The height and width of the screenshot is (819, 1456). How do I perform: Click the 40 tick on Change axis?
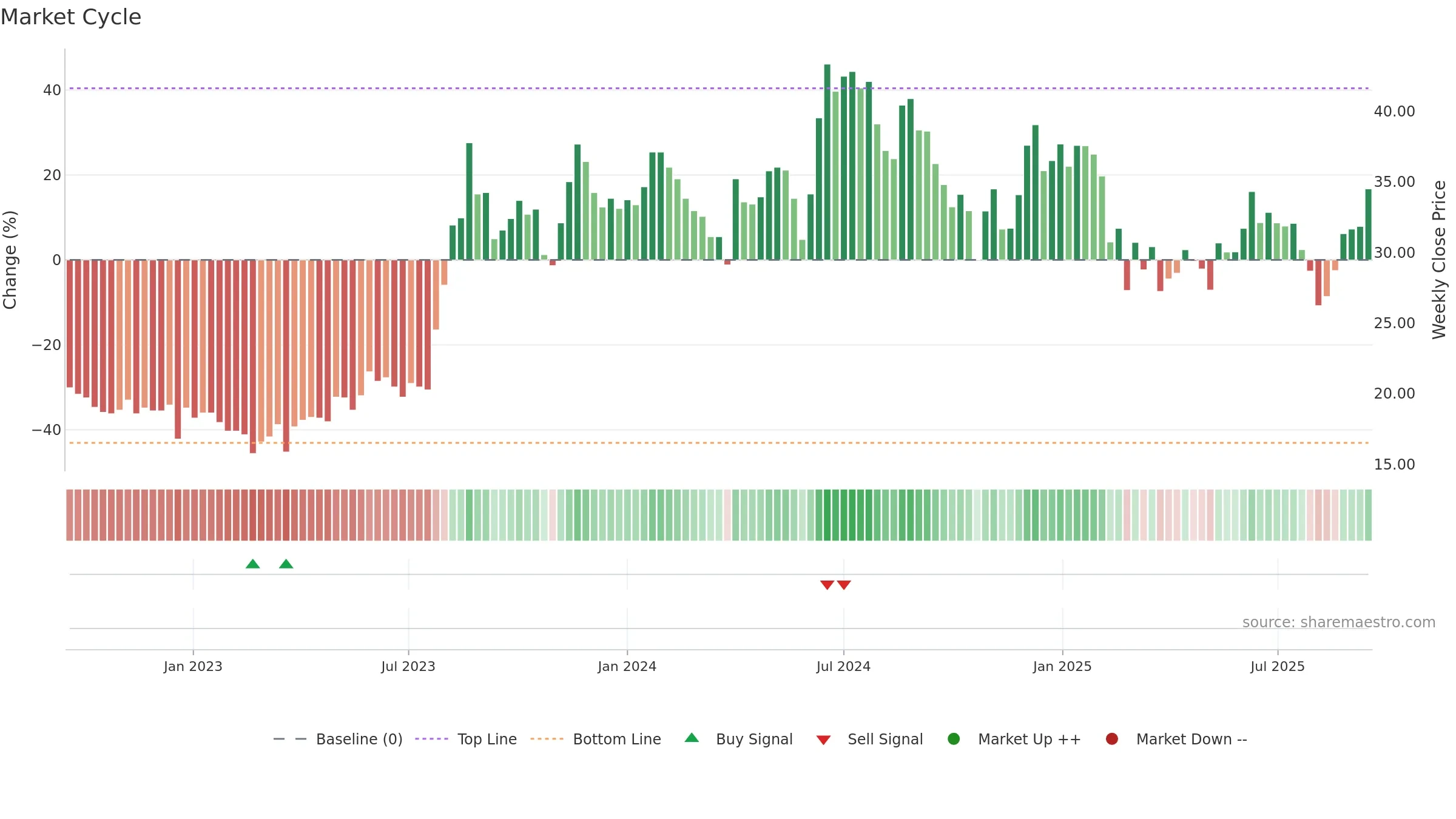coord(52,90)
